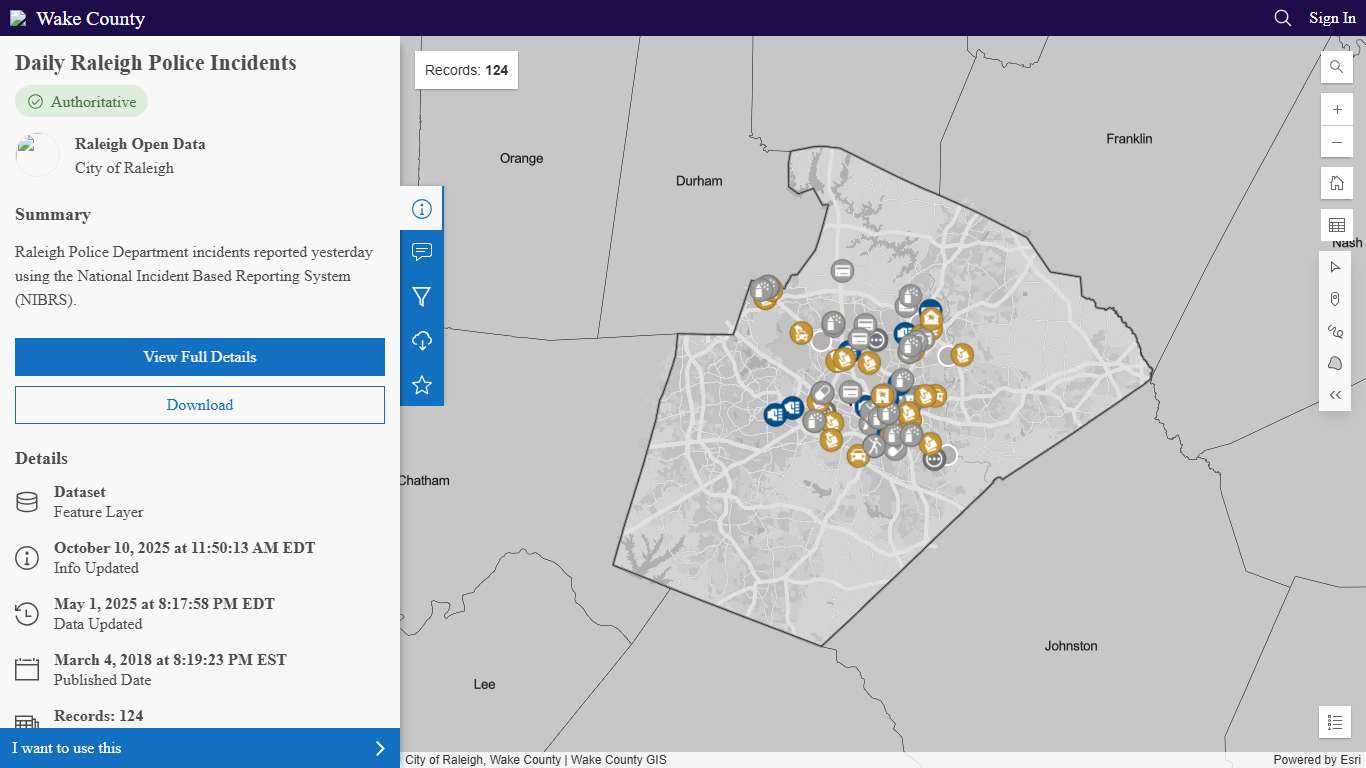Open the info panel in the blue sidebar

click(x=421, y=207)
